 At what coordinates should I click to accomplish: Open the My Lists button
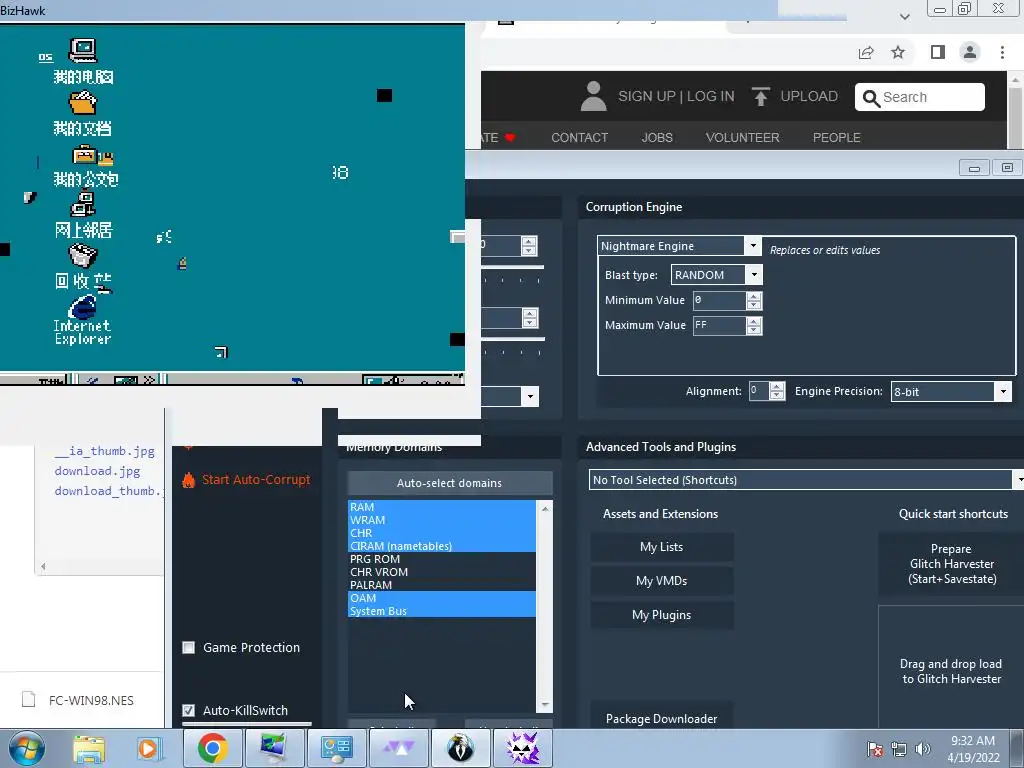click(x=662, y=547)
